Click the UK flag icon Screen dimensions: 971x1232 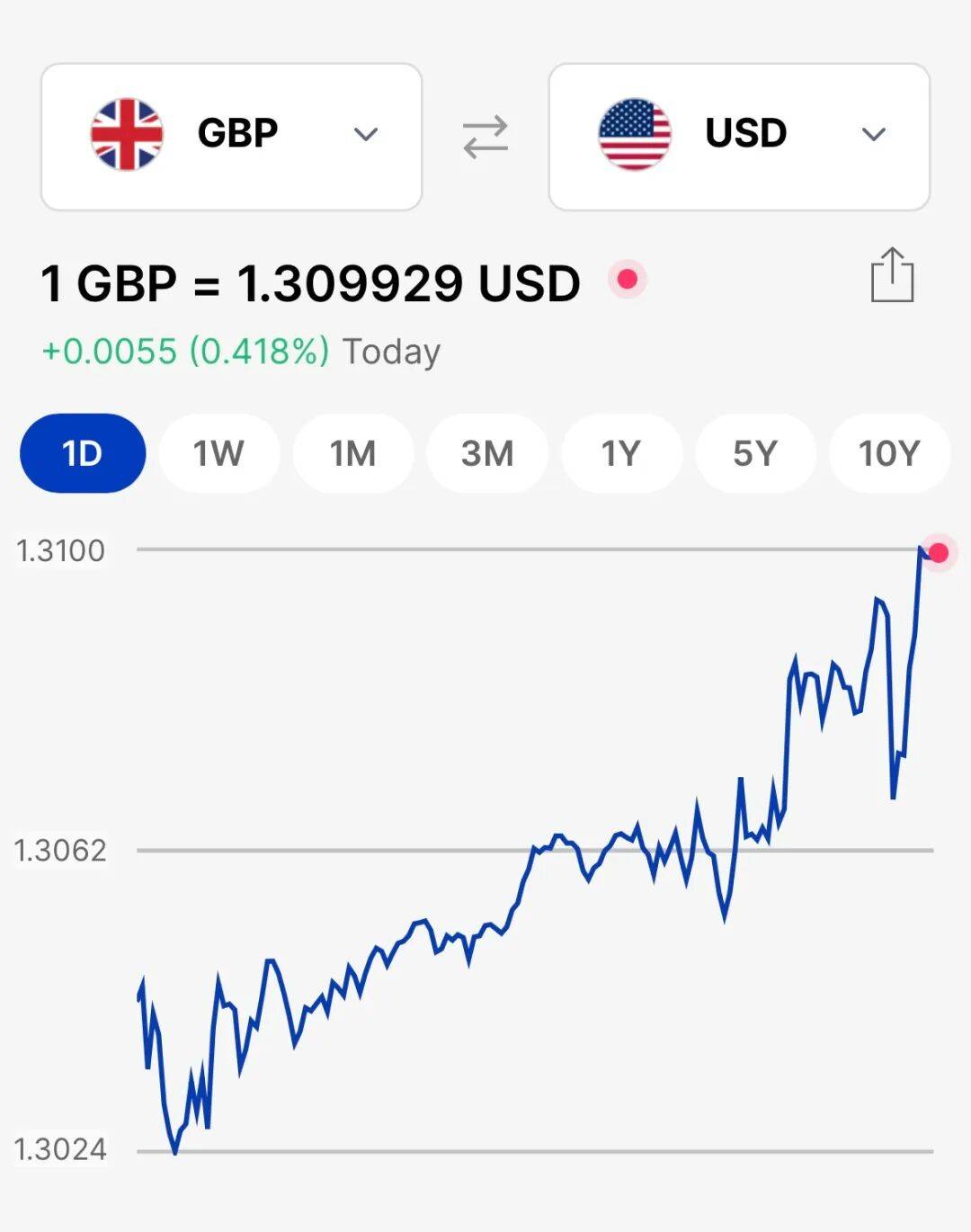tap(127, 134)
